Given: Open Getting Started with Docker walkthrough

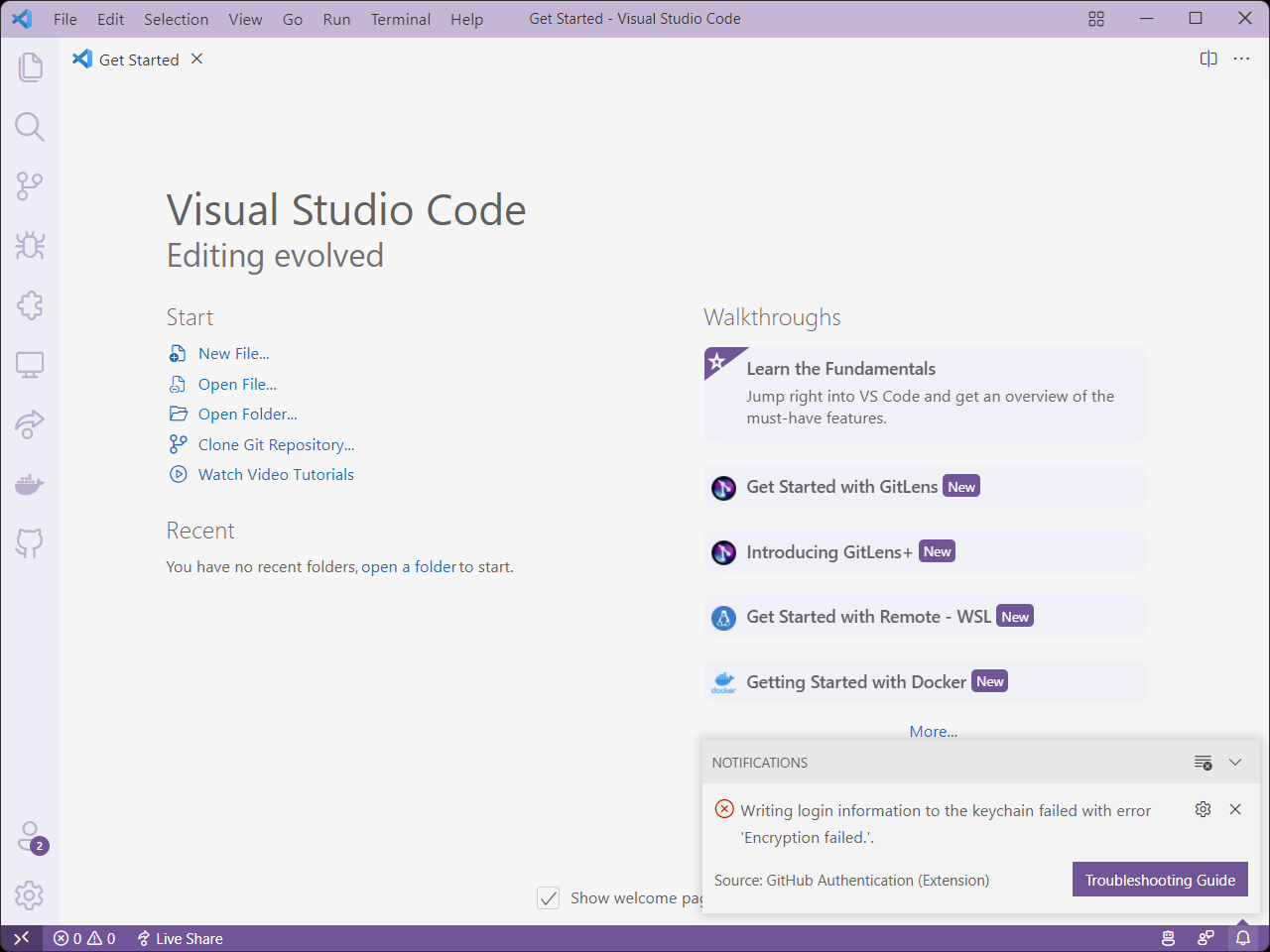Looking at the screenshot, I should (x=925, y=682).
